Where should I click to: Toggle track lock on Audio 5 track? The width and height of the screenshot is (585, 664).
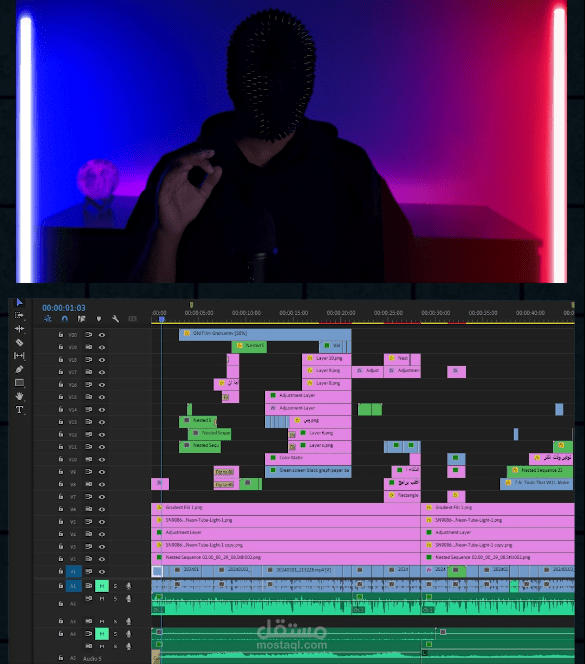point(61,658)
